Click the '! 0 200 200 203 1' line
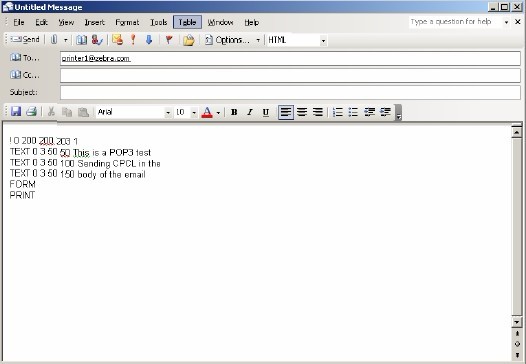This screenshot has height=364, width=526. pos(44,141)
